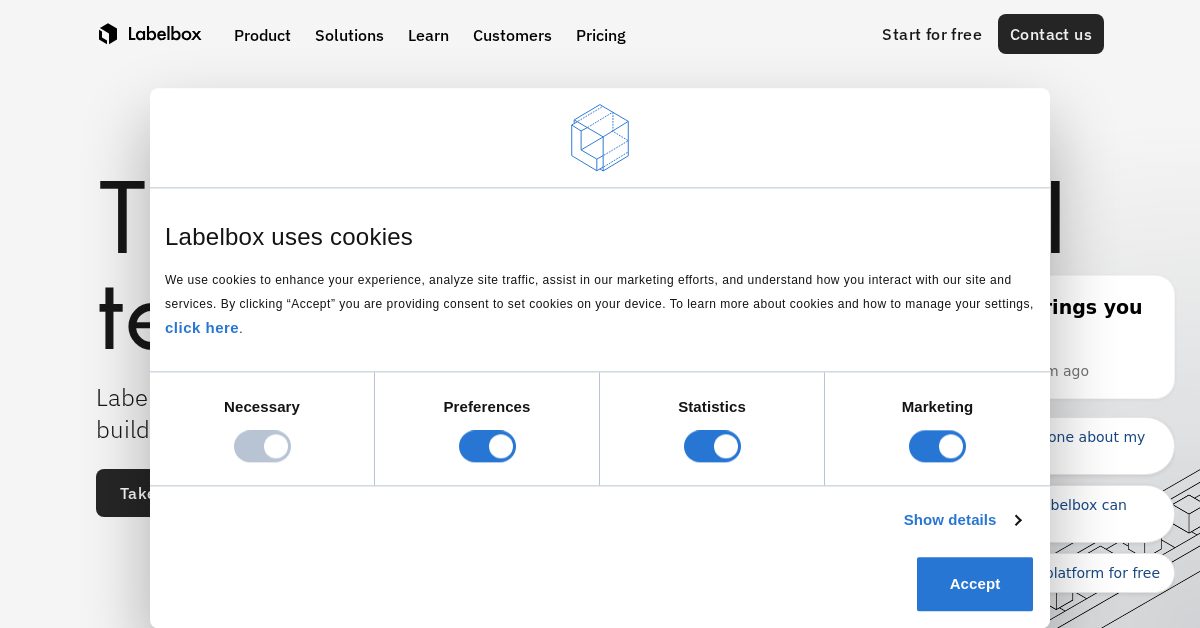Click the 'Preferences' category label
Screen dimensions: 1200x628
[x=487, y=406]
